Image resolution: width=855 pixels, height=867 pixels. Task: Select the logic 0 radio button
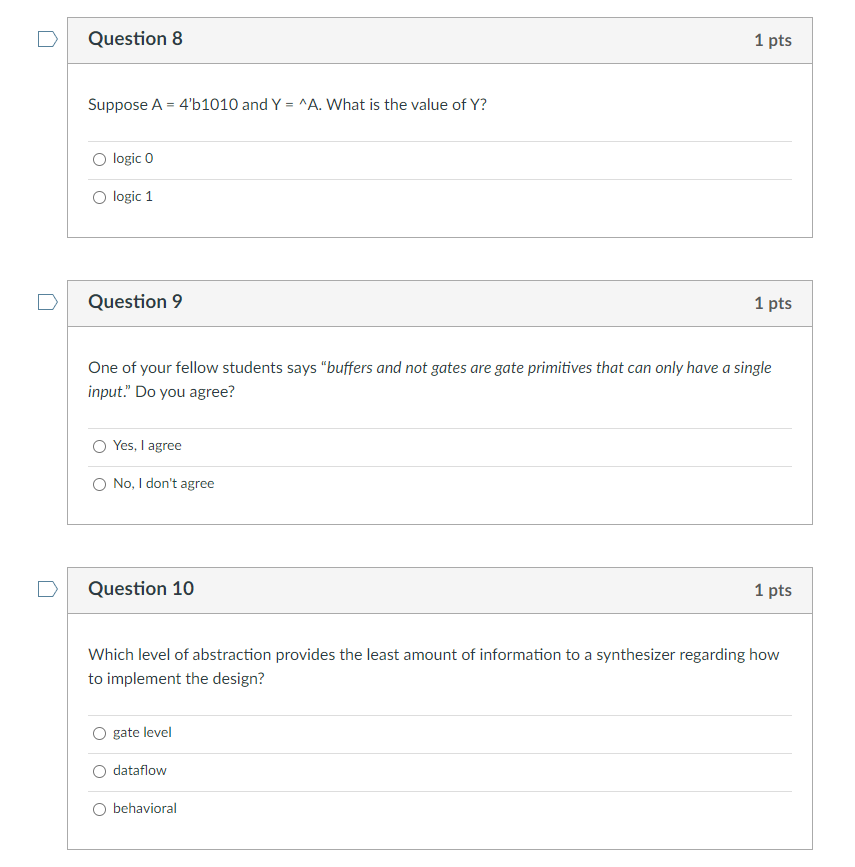click(99, 159)
